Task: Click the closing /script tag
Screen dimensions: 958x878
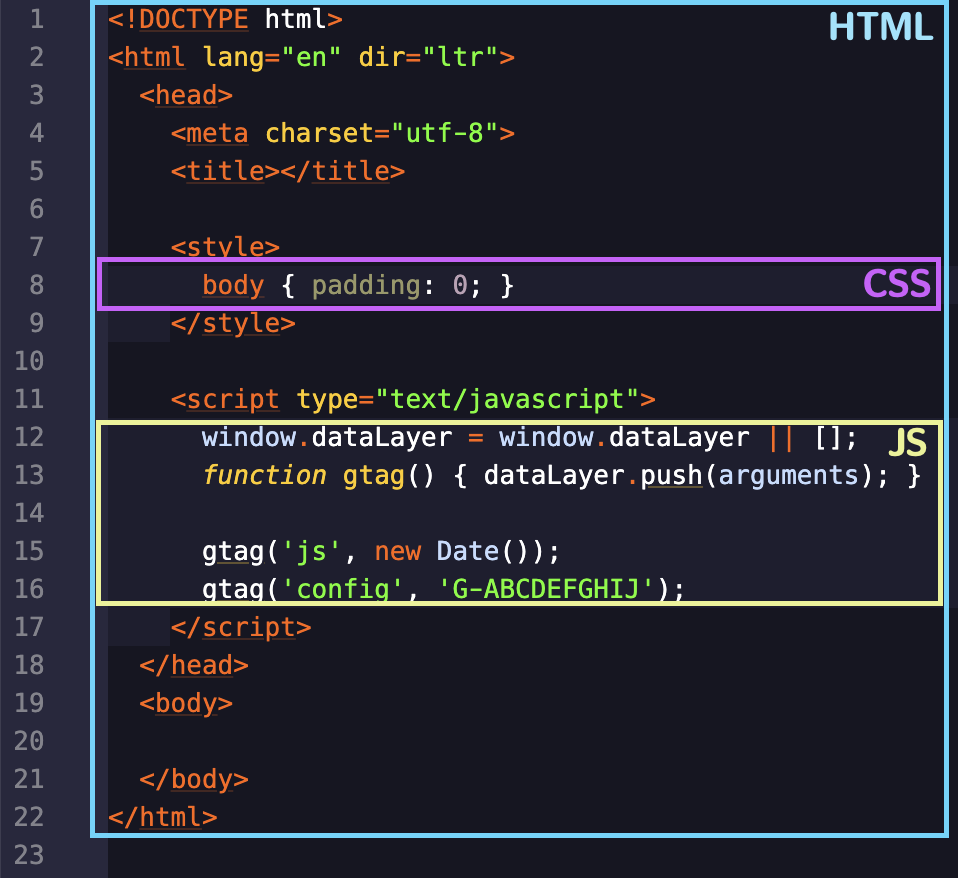Action: click(241, 627)
